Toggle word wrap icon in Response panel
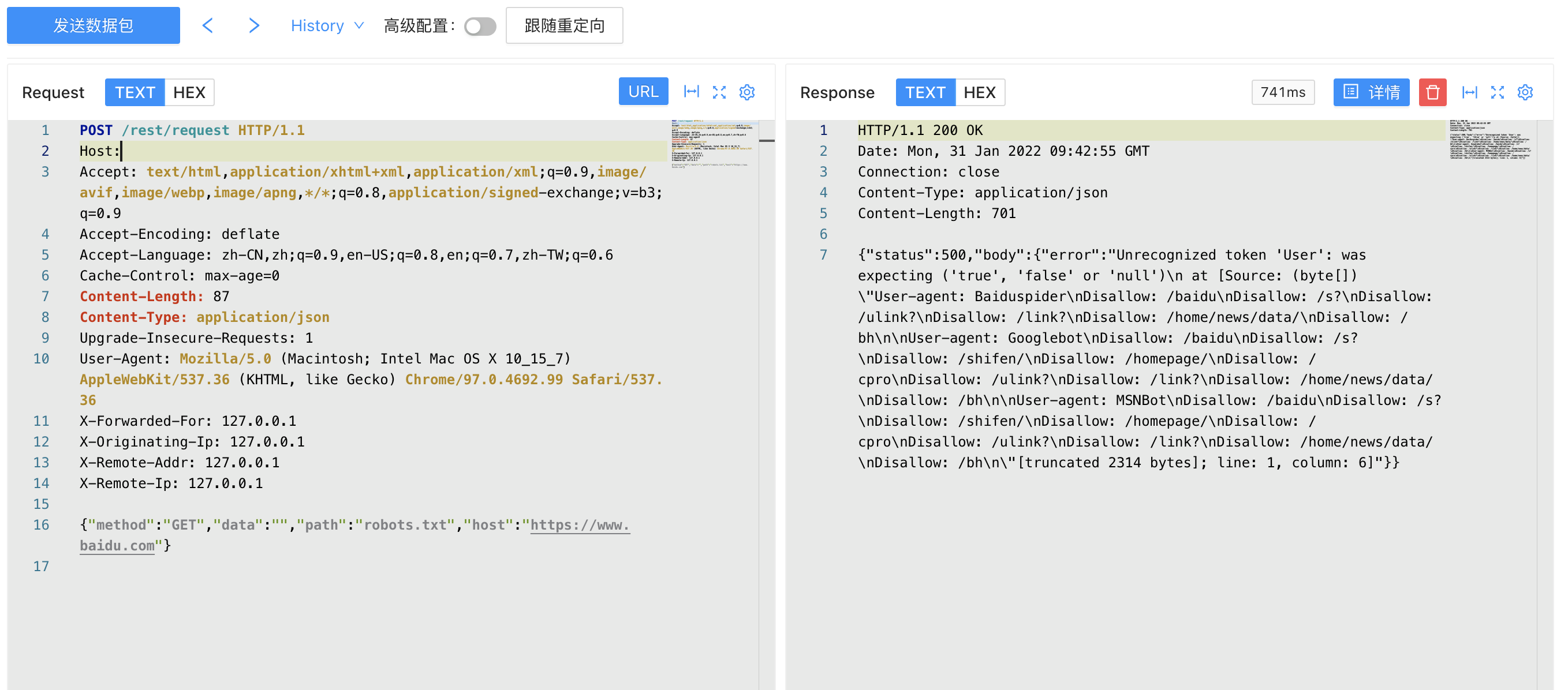This screenshot has height=690, width=1568. [1469, 92]
